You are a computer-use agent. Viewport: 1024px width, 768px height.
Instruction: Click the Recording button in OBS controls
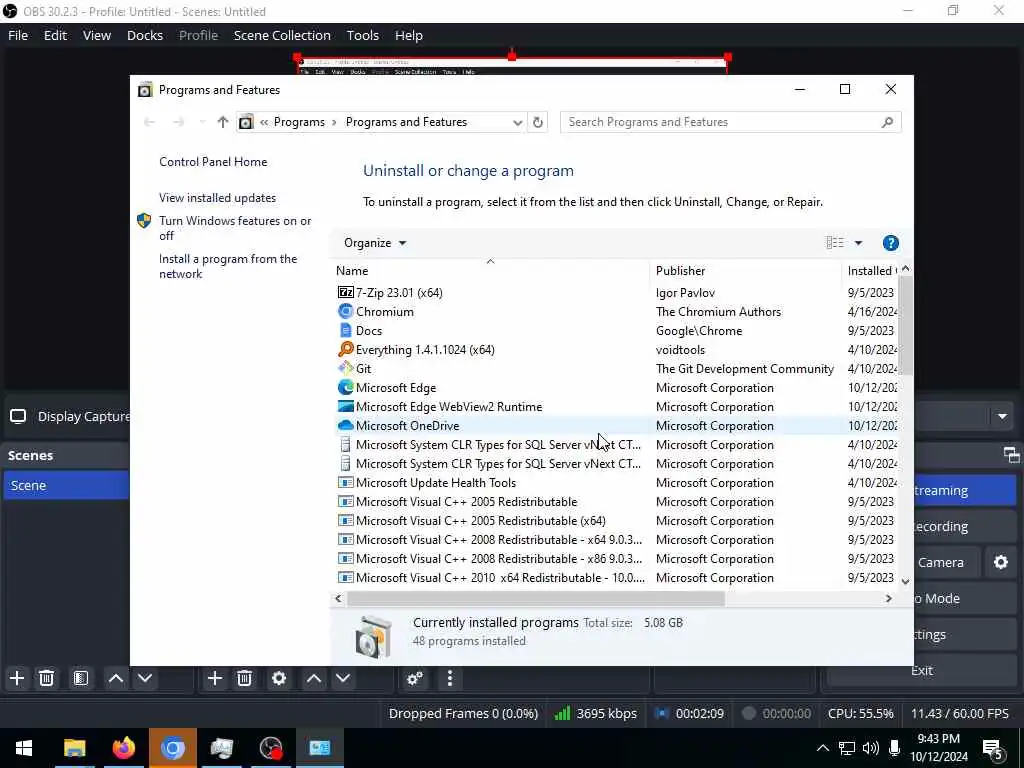pos(965,526)
